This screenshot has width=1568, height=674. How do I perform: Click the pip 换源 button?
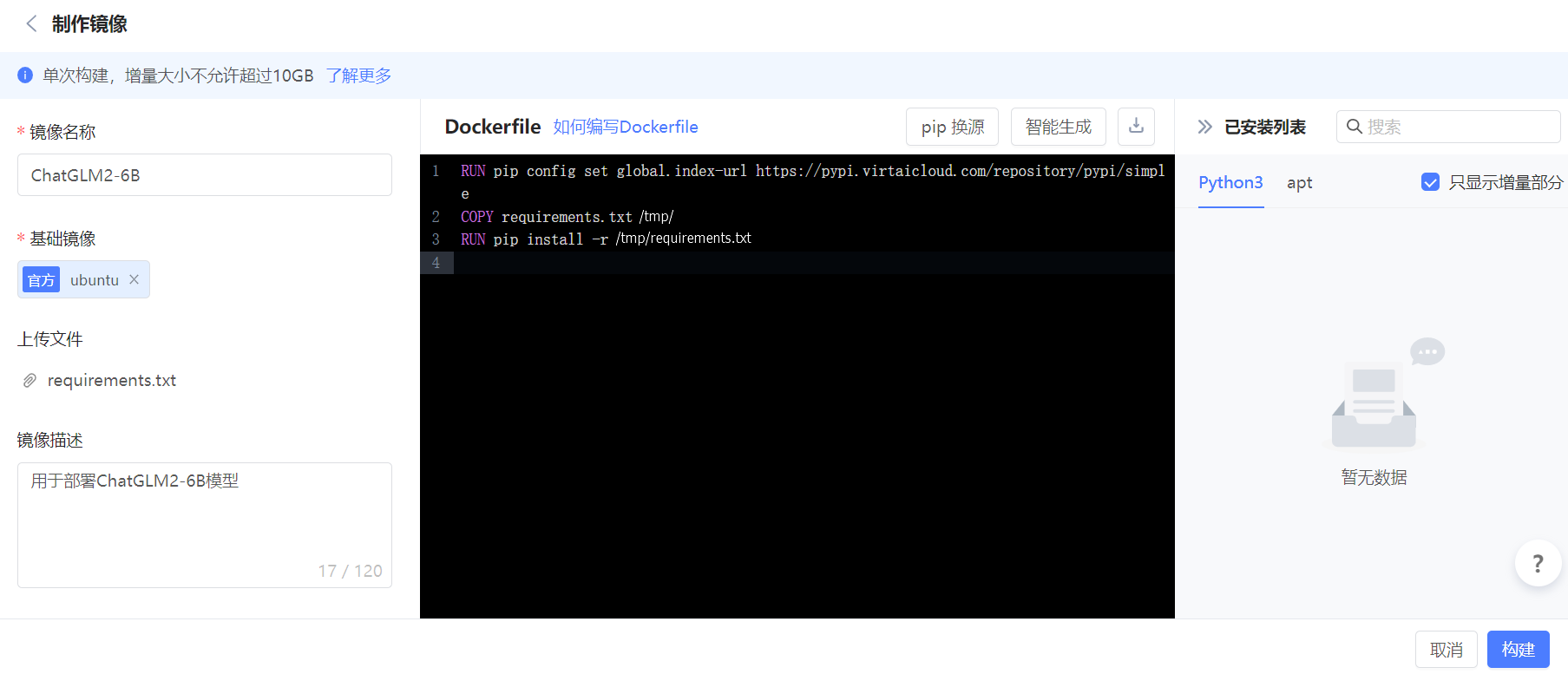pos(952,127)
